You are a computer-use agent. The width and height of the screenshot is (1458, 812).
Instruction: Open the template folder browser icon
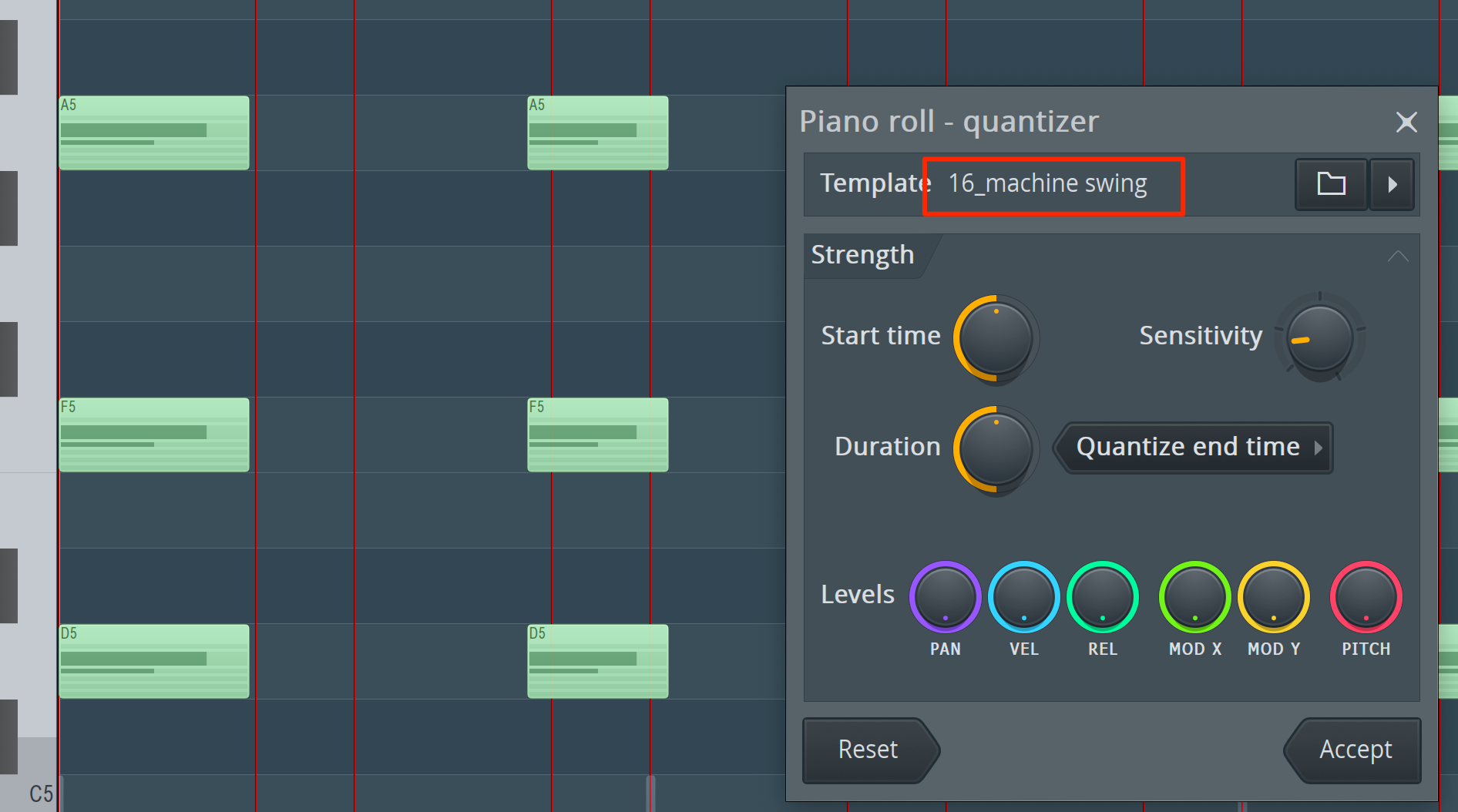pos(1331,184)
